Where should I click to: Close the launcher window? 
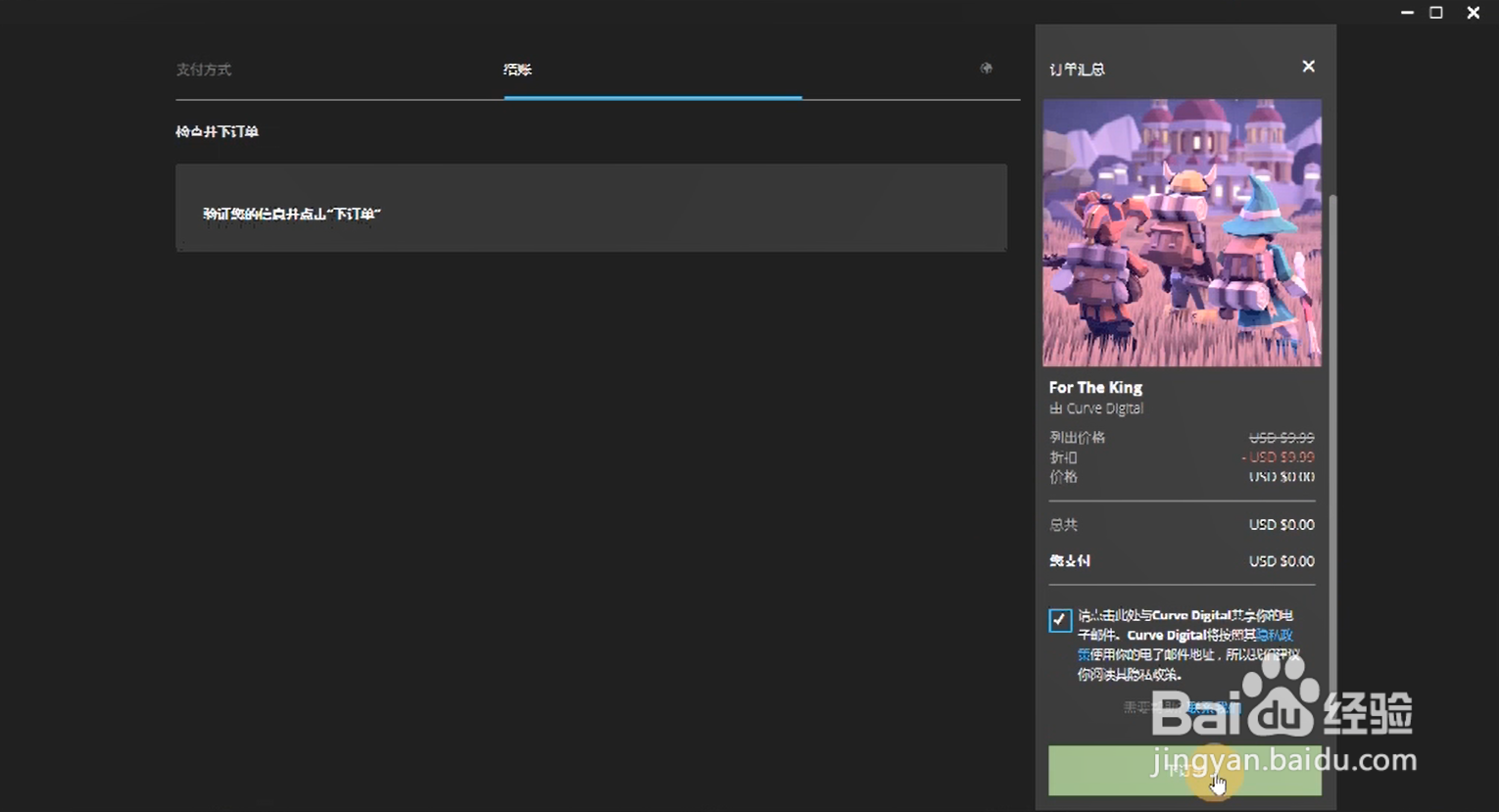(1473, 13)
